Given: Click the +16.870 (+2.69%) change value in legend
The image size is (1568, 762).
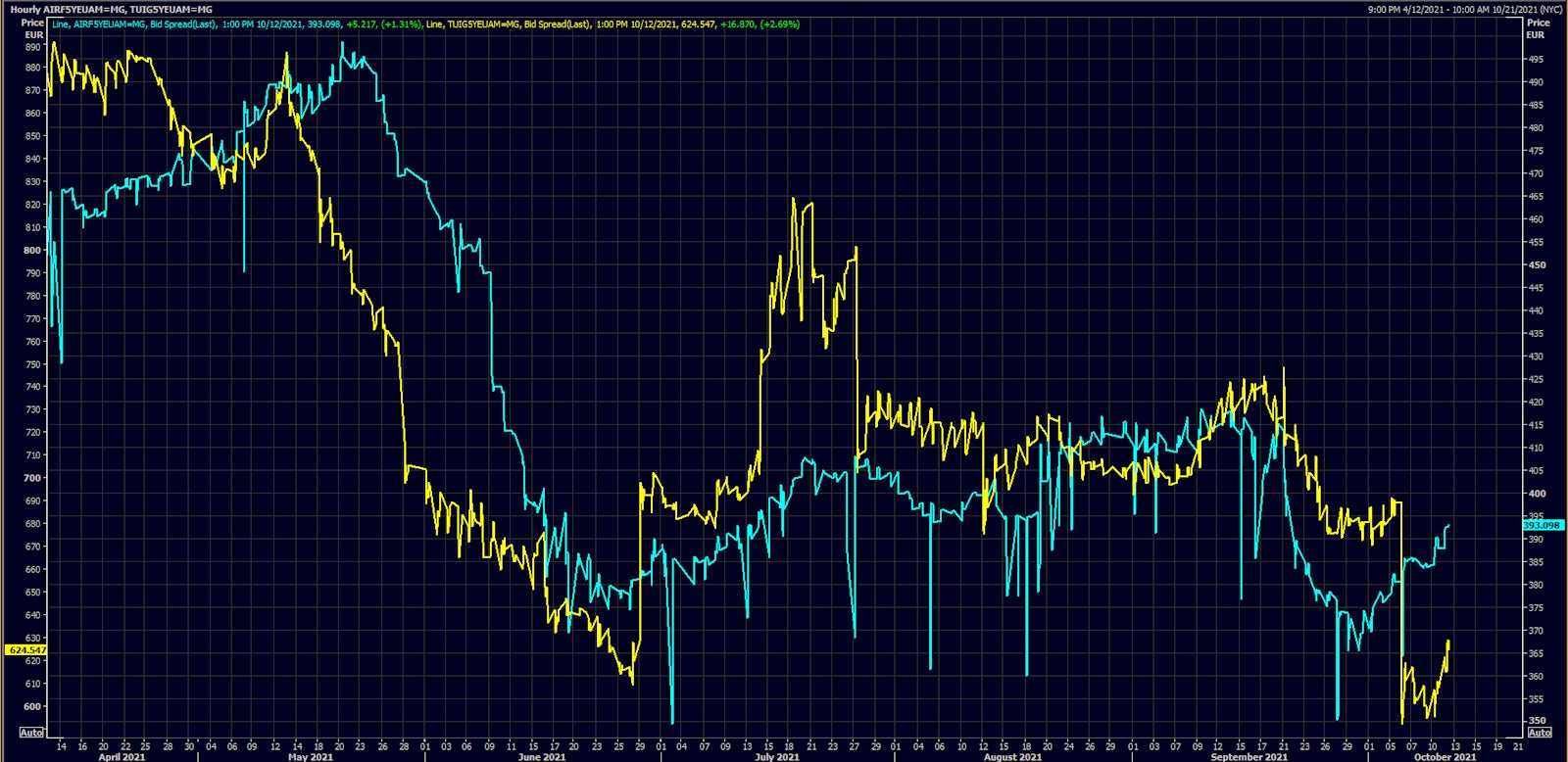Looking at the screenshot, I should [x=760, y=24].
